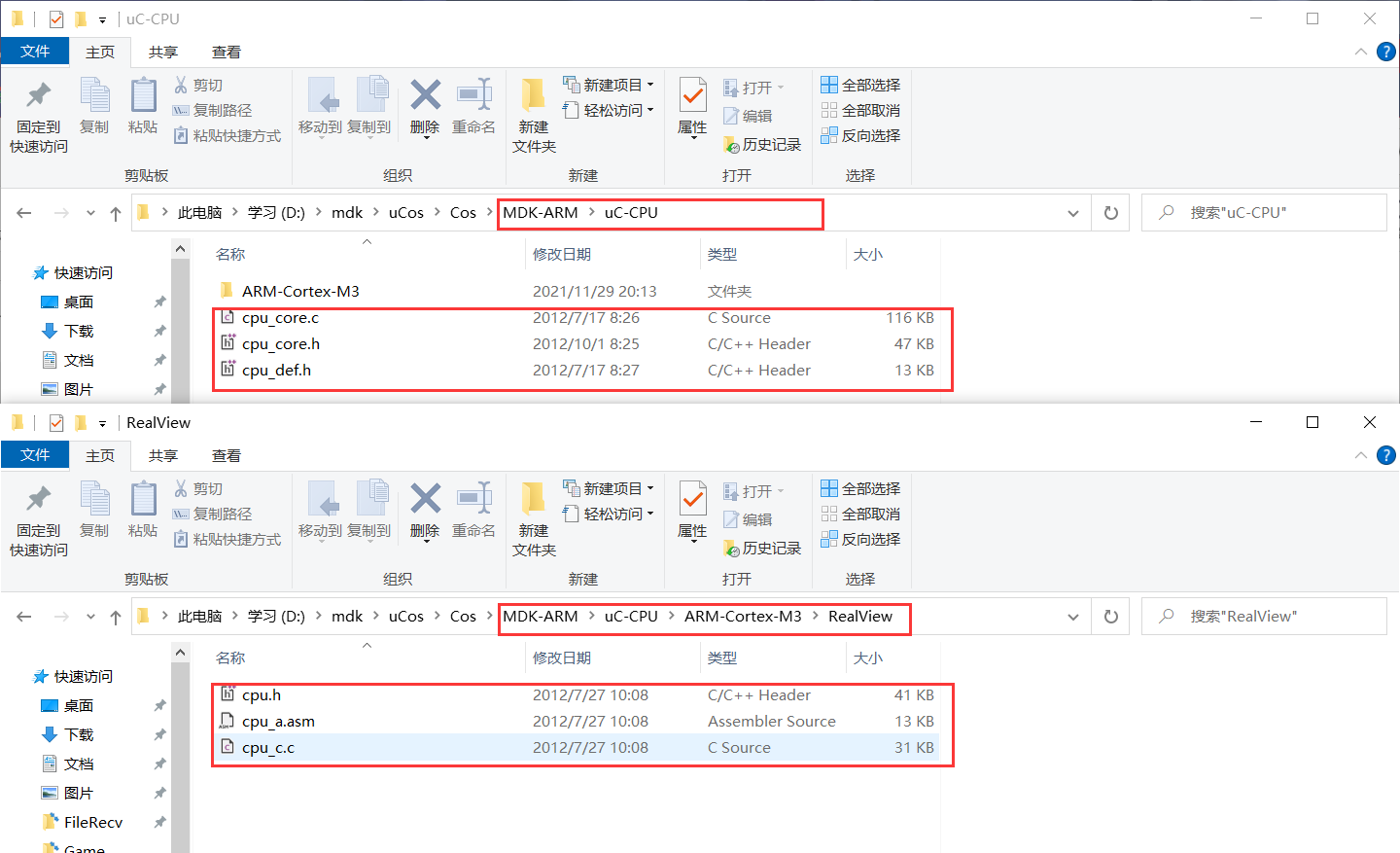Click Delete (删除) in RealView window
The height and width of the screenshot is (853, 1400).
pos(425,511)
